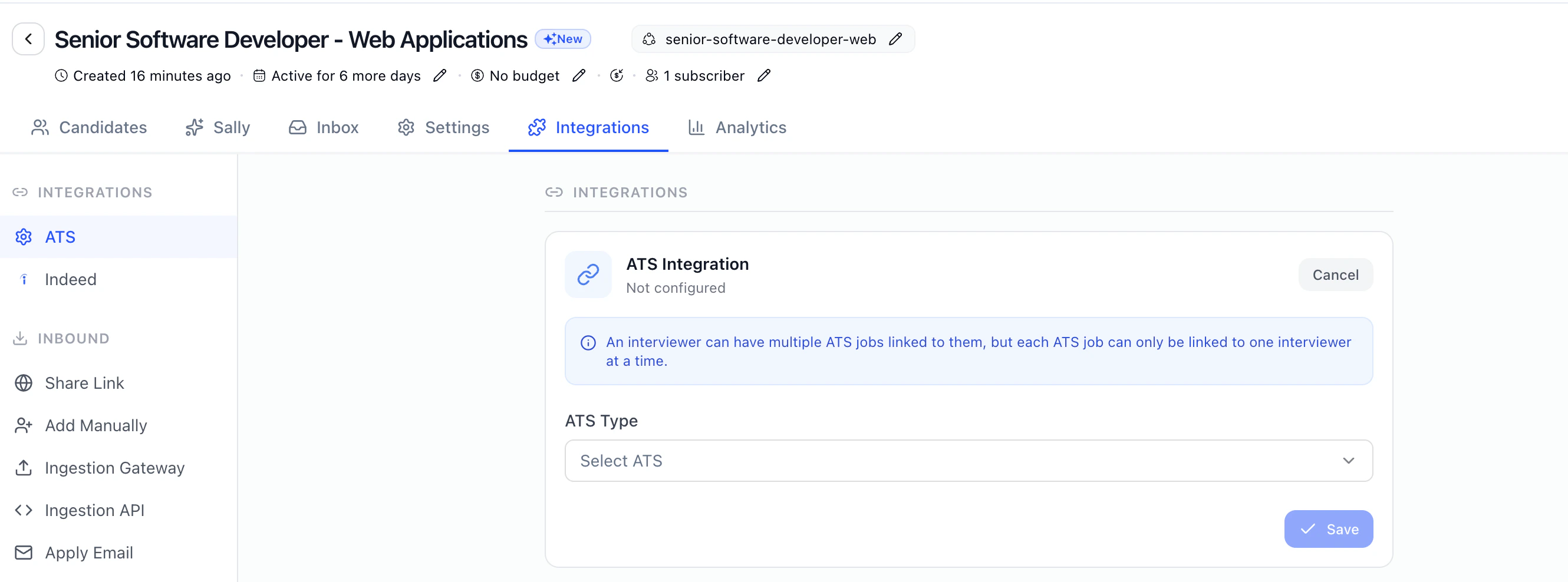Open the Analytics tab

pos(737,127)
